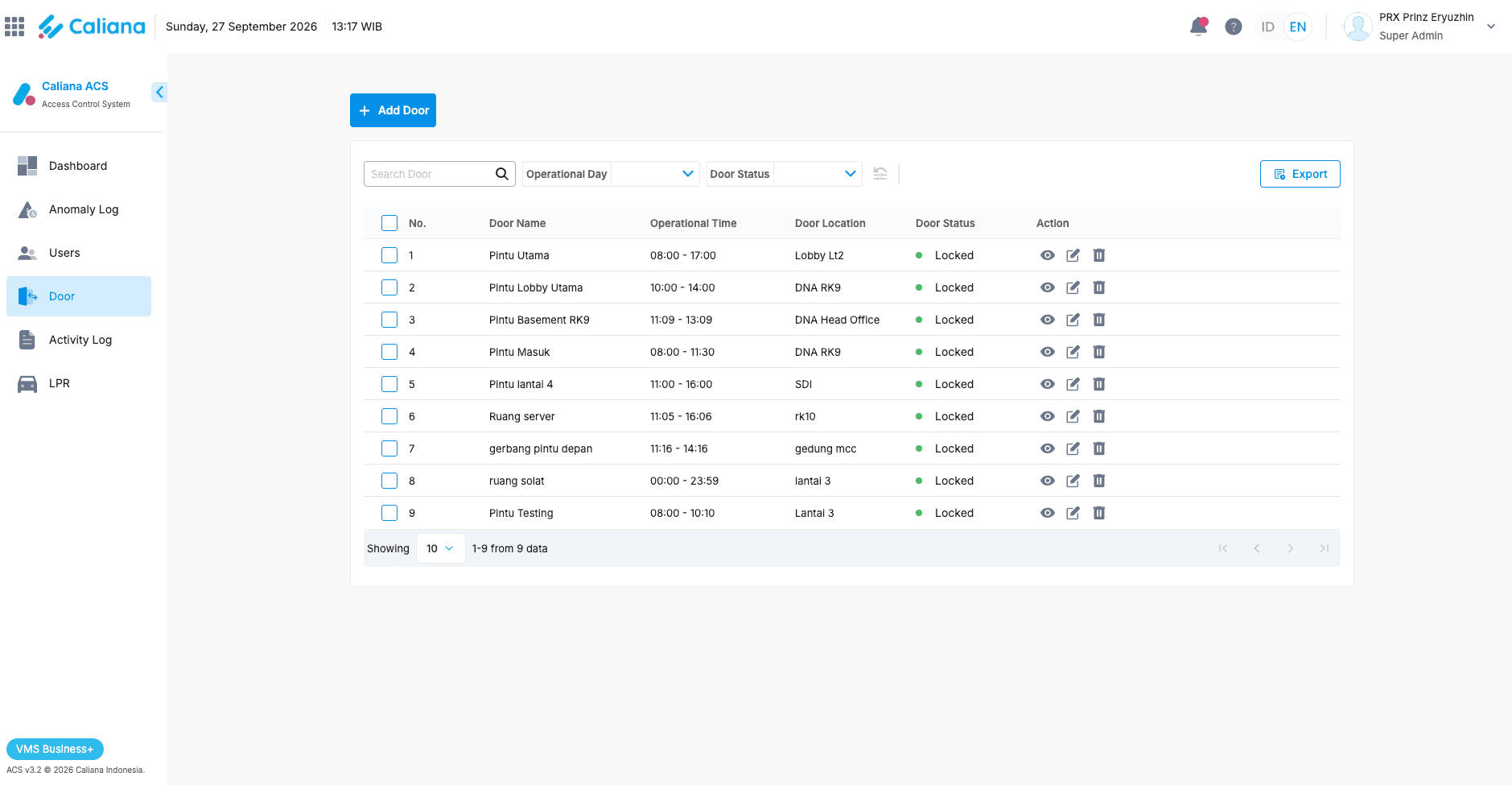This screenshot has width=1512, height=785.
Task: Delete the gerbang pintu depan door
Action: click(1099, 448)
